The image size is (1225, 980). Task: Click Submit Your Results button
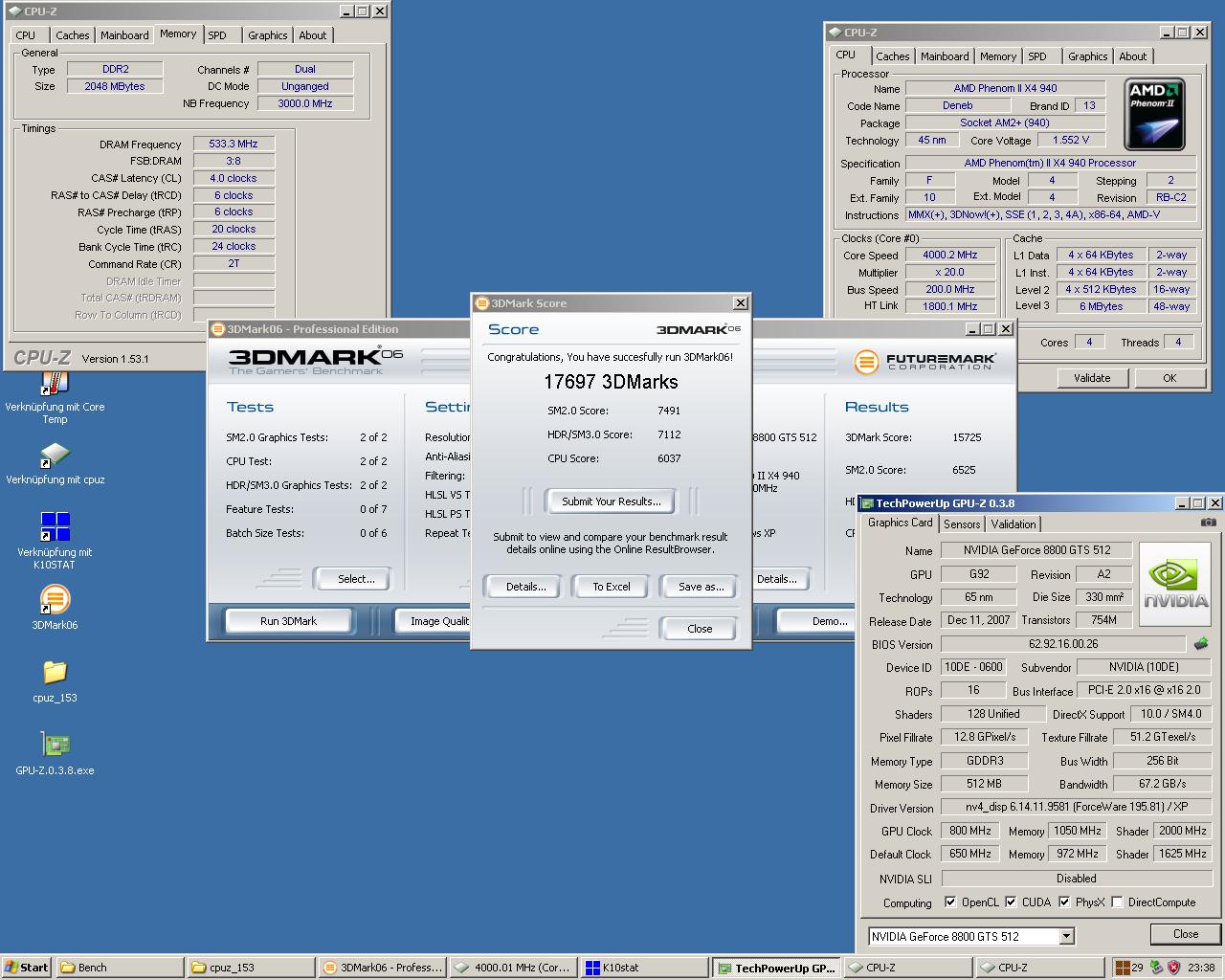point(611,501)
